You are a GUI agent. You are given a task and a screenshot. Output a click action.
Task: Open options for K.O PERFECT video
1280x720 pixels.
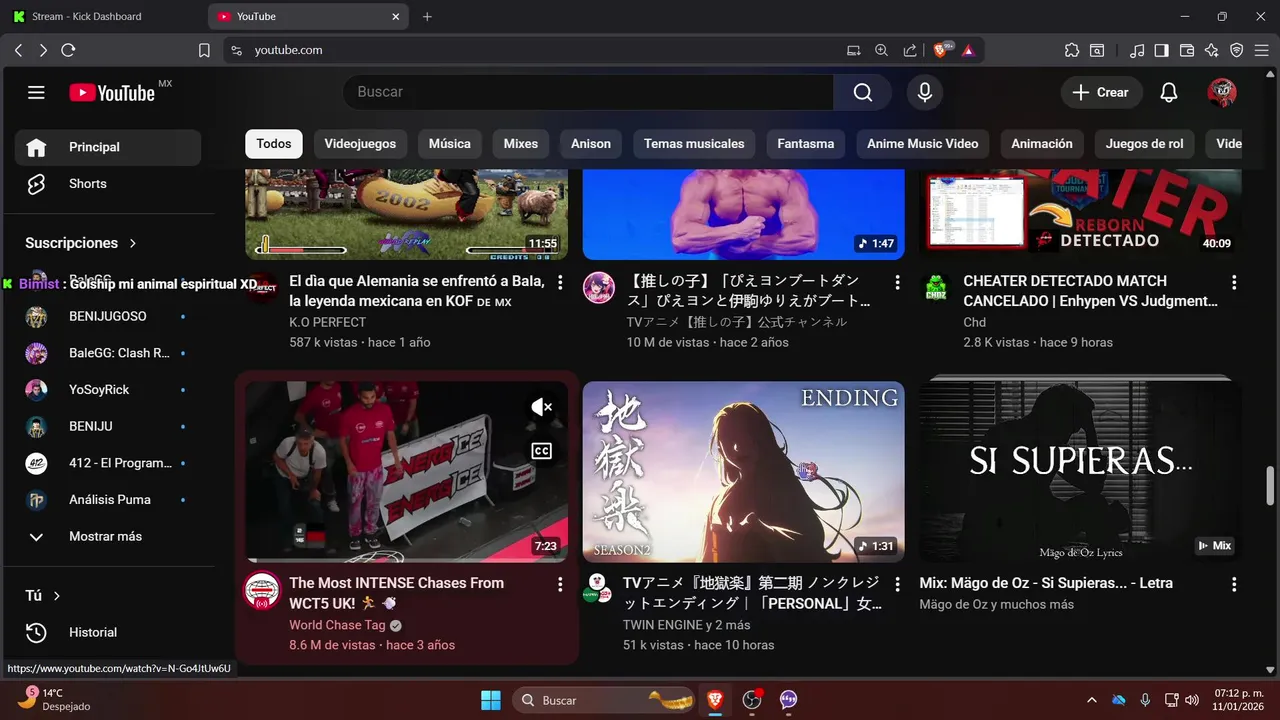click(560, 282)
